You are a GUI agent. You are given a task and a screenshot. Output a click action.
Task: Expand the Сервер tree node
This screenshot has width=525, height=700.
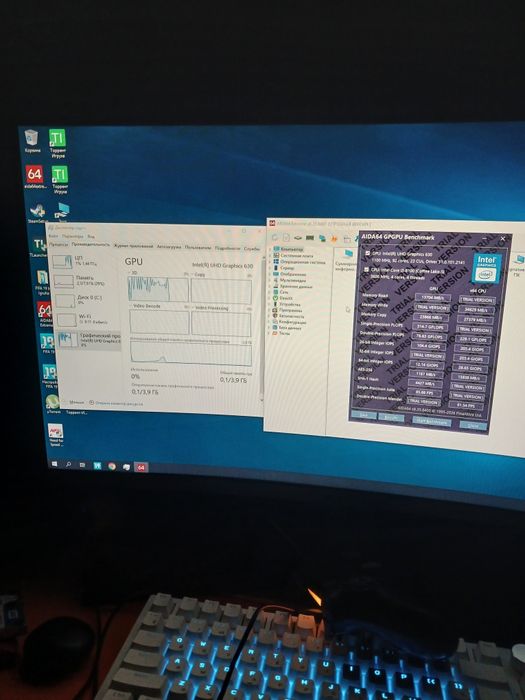pyautogui.click(x=271, y=268)
